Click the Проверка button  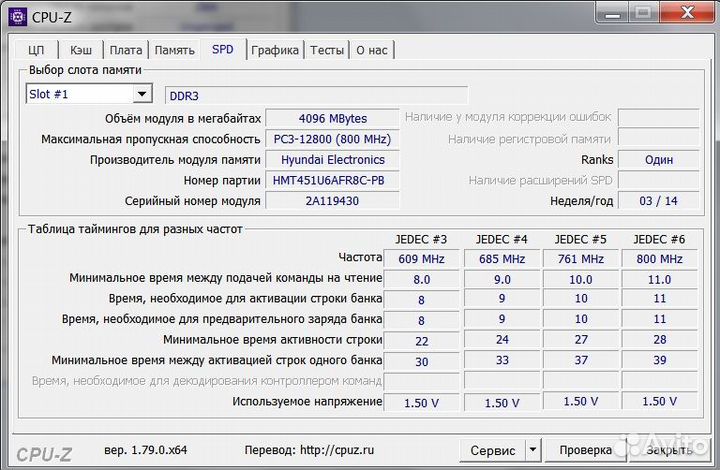pyautogui.click(x=585, y=450)
